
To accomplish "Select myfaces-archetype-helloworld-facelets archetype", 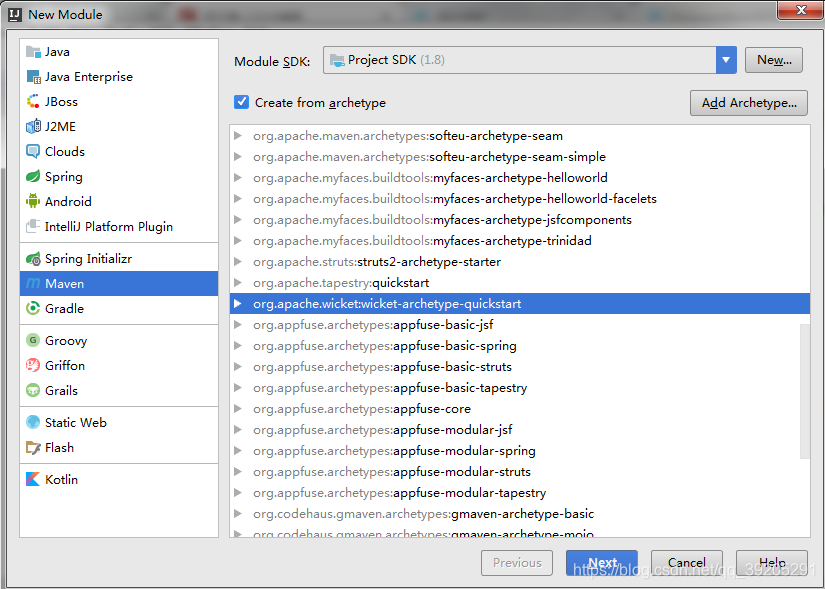I will (520, 198).
